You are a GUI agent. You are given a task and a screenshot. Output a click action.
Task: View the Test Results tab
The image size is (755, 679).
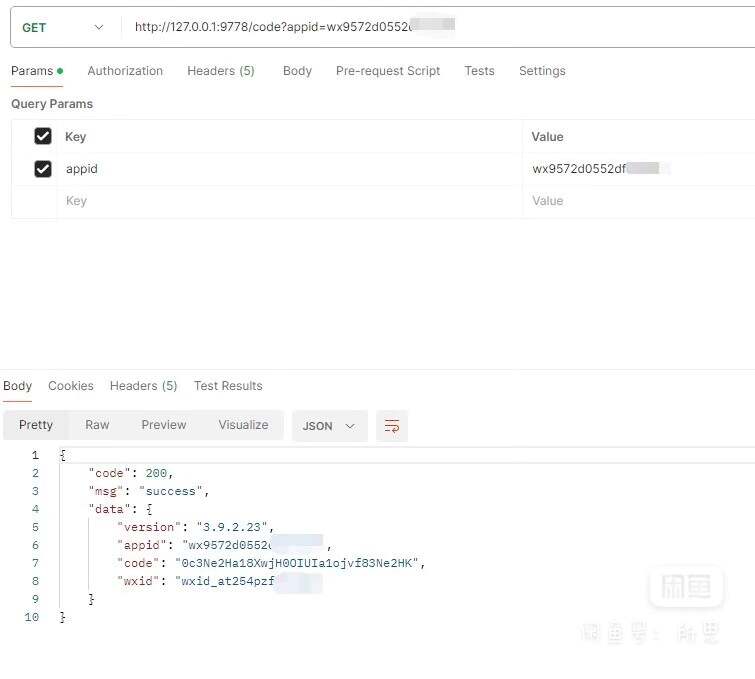228,386
